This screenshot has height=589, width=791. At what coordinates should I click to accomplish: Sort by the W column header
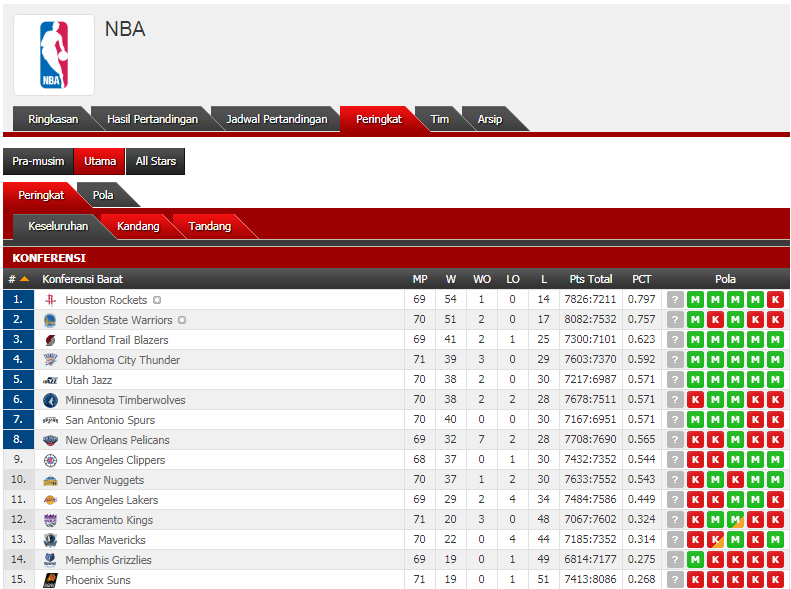(x=450, y=279)
